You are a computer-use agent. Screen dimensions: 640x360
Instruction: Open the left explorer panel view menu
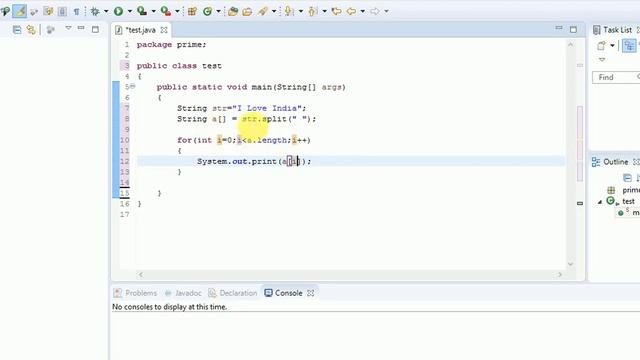68,28
